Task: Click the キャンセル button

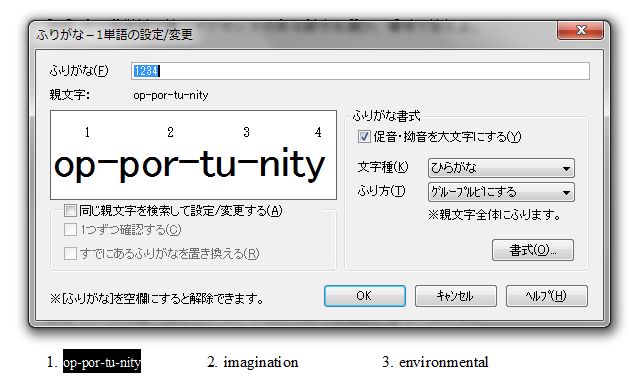Action: tap(456, 296)
